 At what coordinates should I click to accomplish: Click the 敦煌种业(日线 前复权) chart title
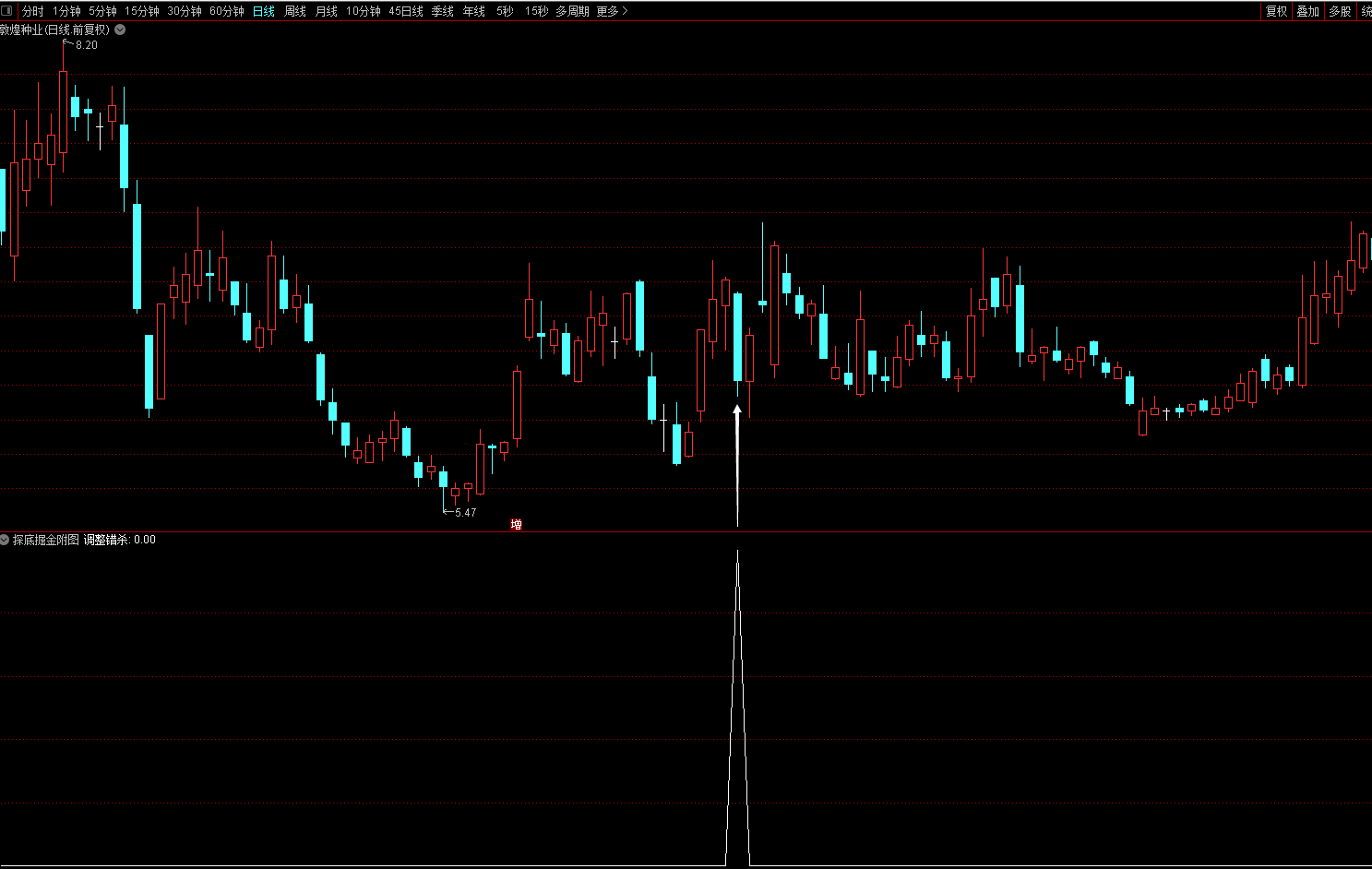(54, 30)
